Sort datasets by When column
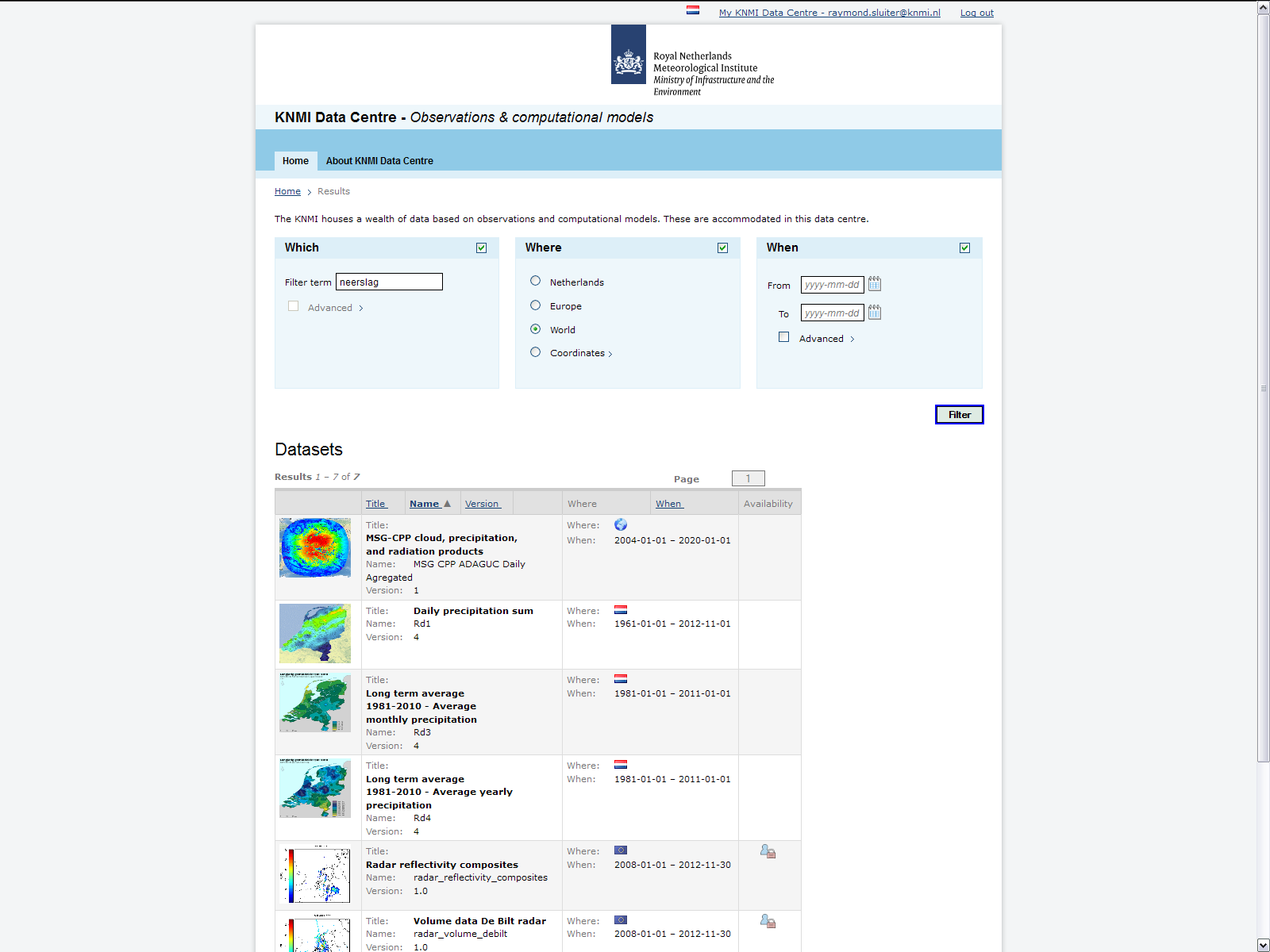This screenshot has width=1270, height=952. [669, 504]
